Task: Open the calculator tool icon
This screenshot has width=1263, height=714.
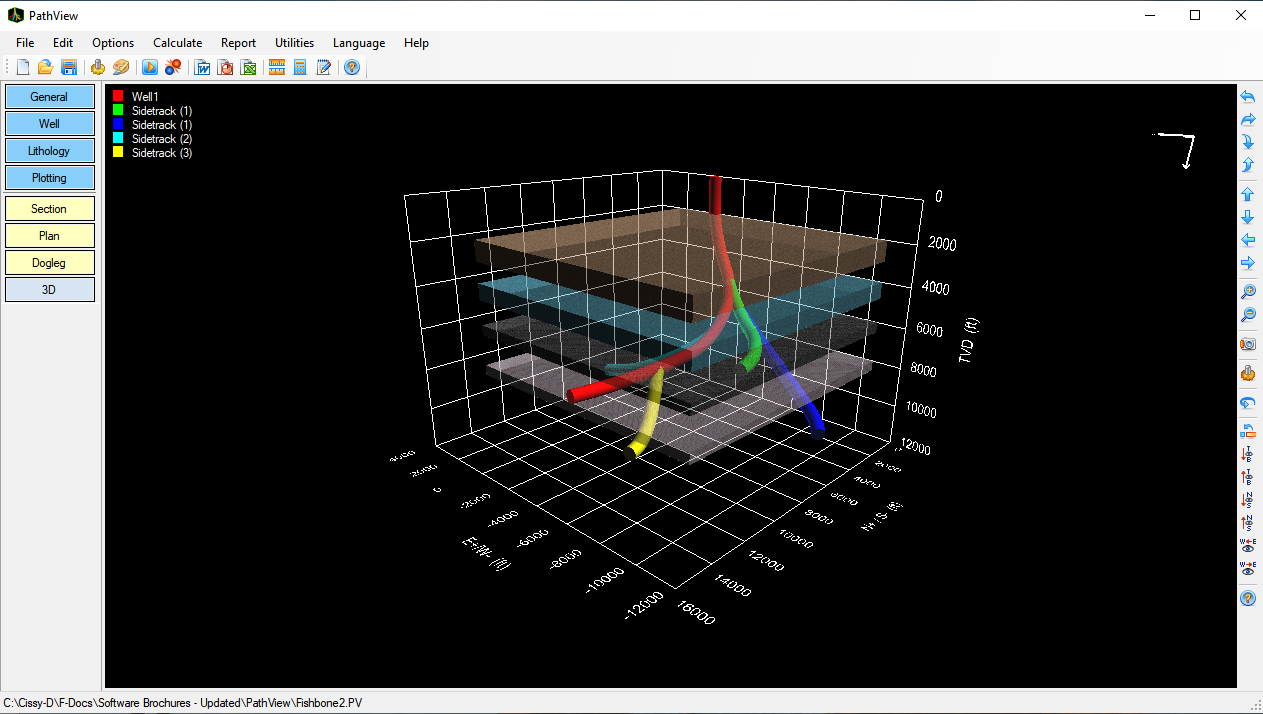Action: (x=300, y=67)
